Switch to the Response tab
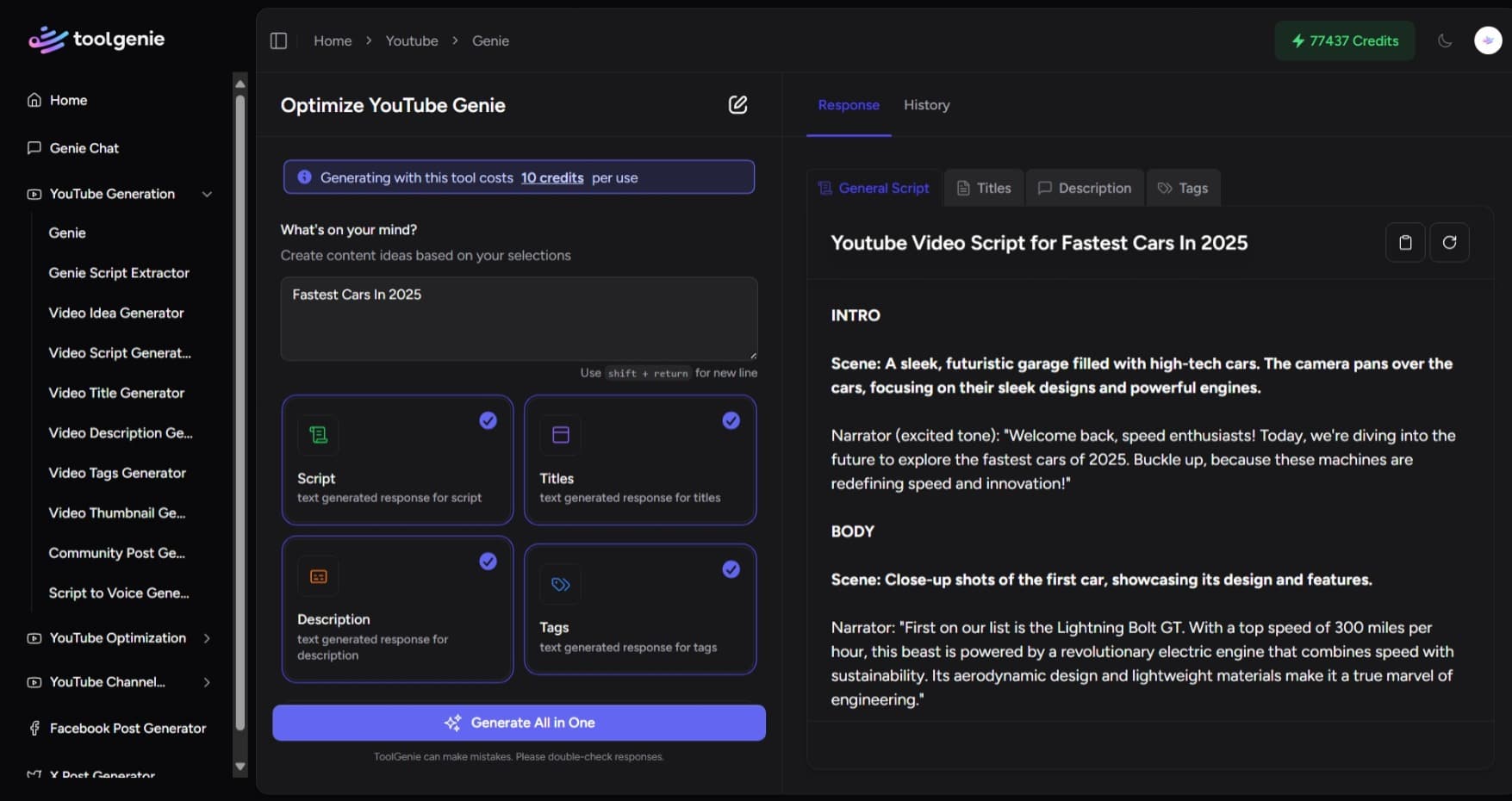This screenshot has height=801, width=1512. (849, 105)
